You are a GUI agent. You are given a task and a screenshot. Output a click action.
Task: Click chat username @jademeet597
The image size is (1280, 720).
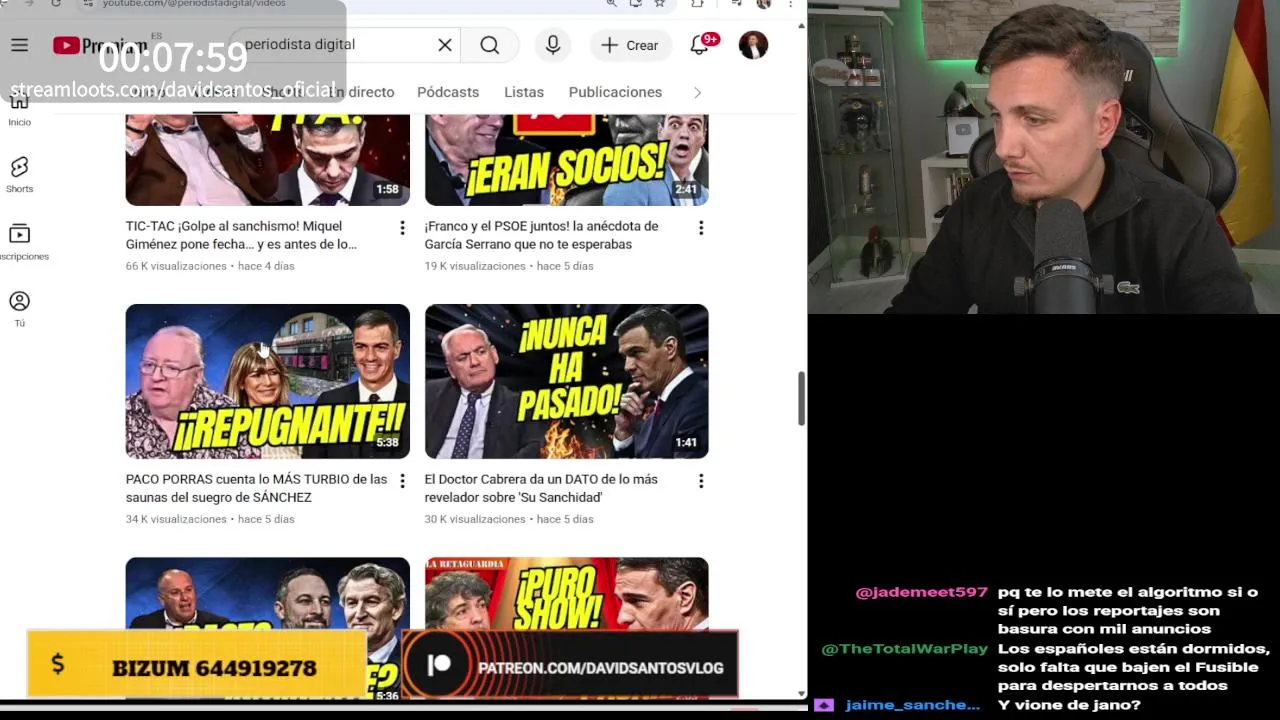[x=921, y=593]
